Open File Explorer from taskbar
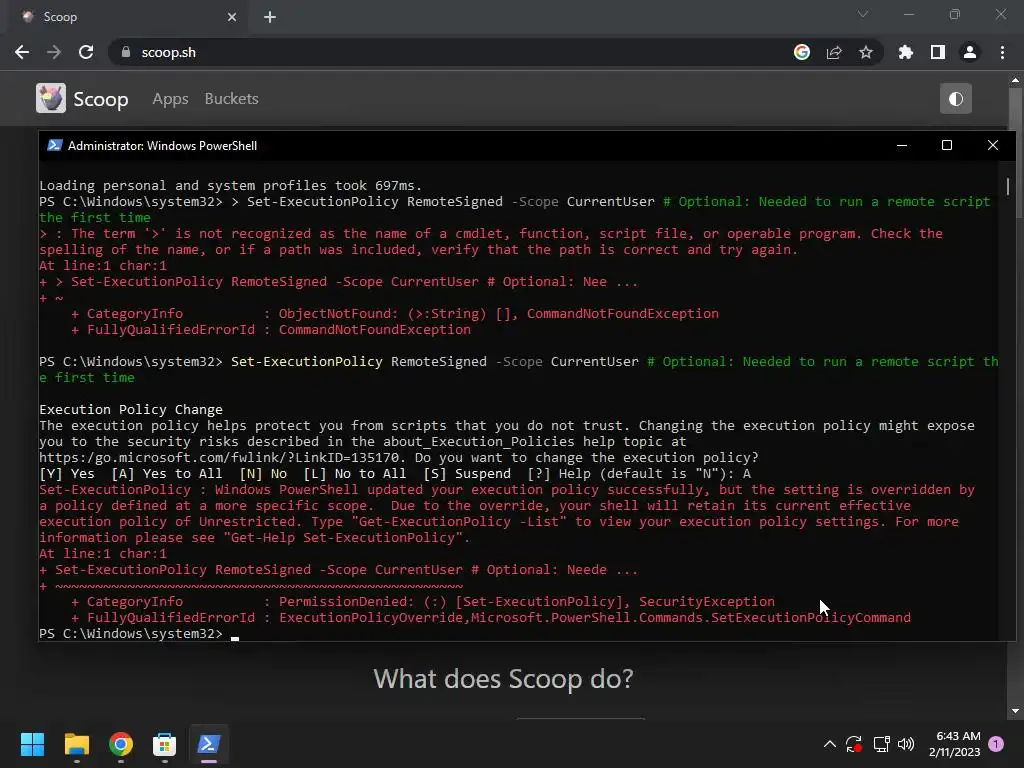The width and height of the screenshot is (1024, 768). point(76,744)
